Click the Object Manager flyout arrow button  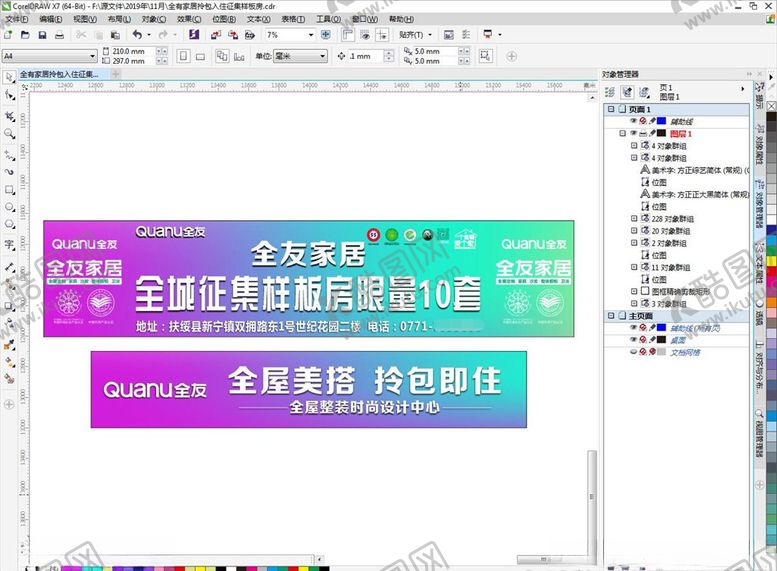pos(742,89)
